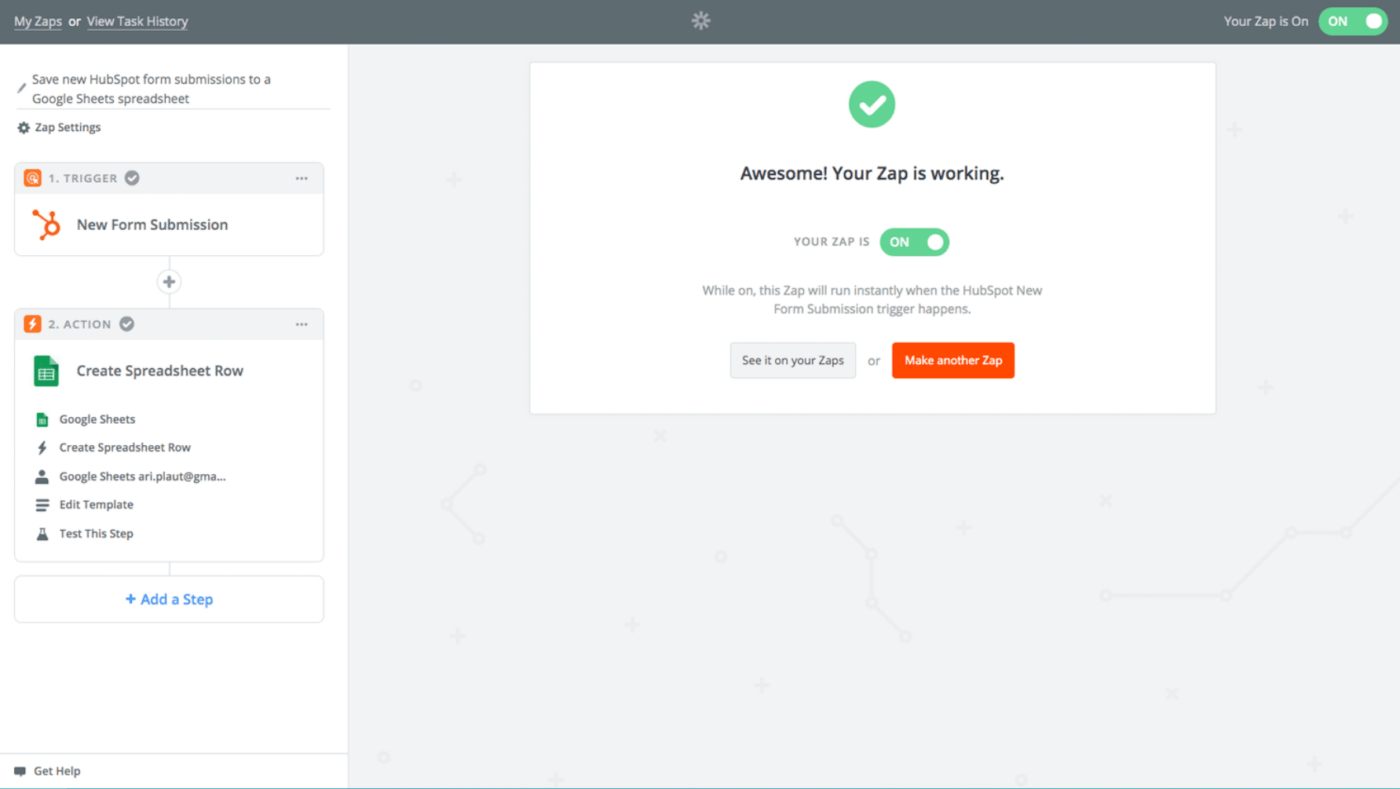Click the Create Spreadsheet Row action title
The width and height of the screenshot is (1400, 789).
tap(160, 371)
